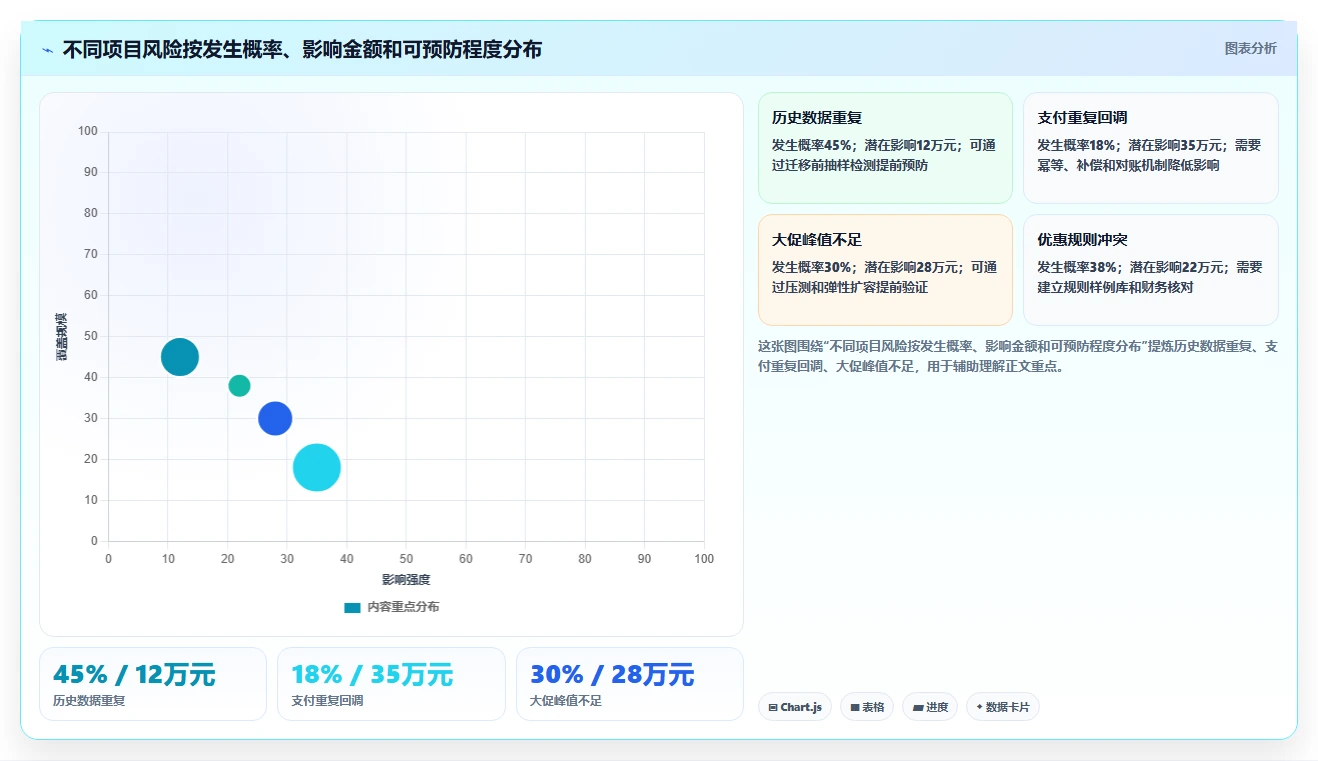
Task: Open the 大促峰值不足 risk card
Action: tap(885, 270)
